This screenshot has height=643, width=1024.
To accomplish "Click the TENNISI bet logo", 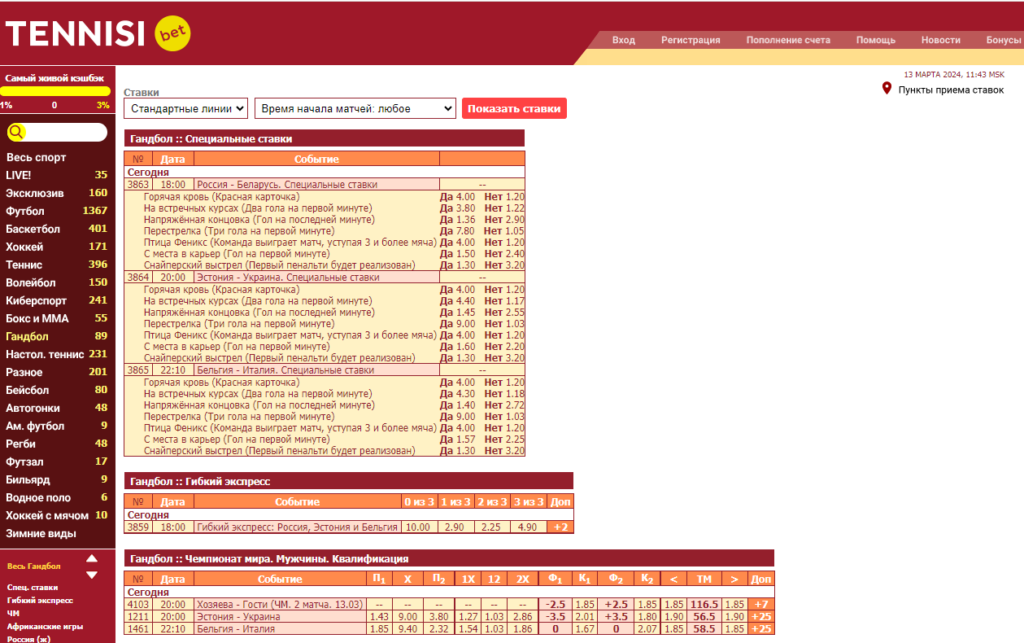I will coord(98,33).
